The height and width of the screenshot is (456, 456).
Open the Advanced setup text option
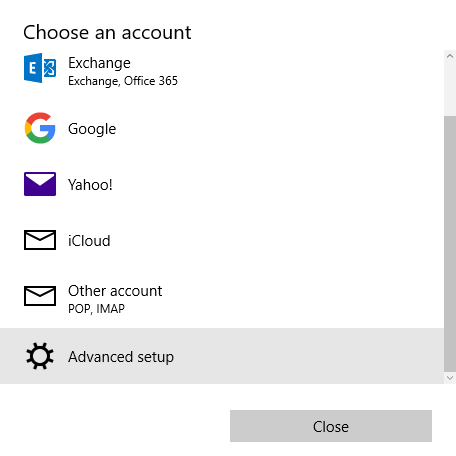coord(121,357)
